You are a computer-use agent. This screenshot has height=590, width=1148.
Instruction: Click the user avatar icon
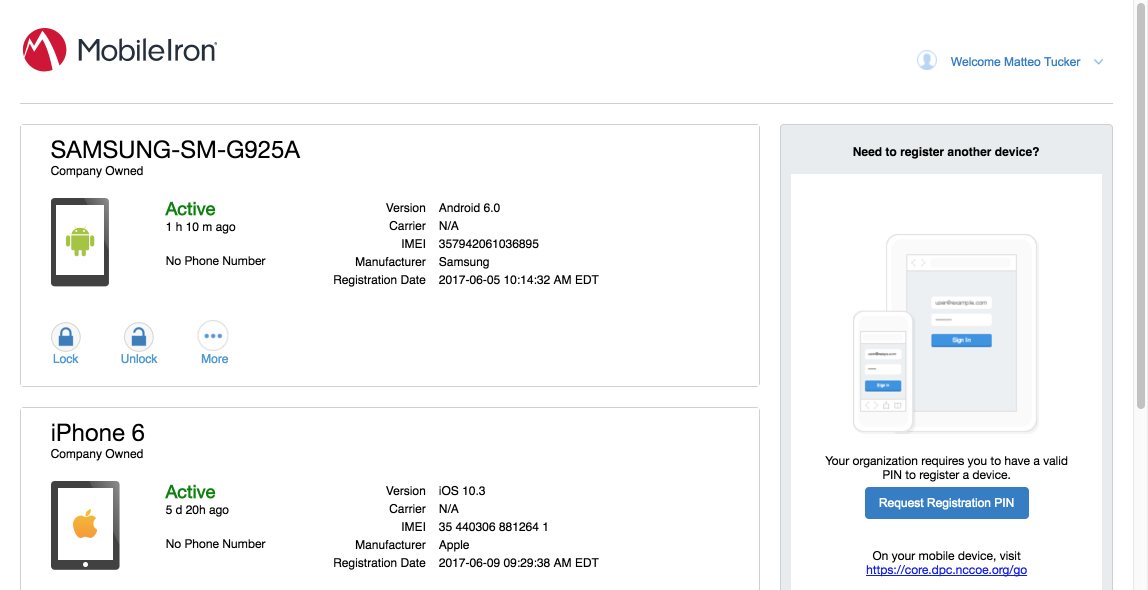coord(927,61)
